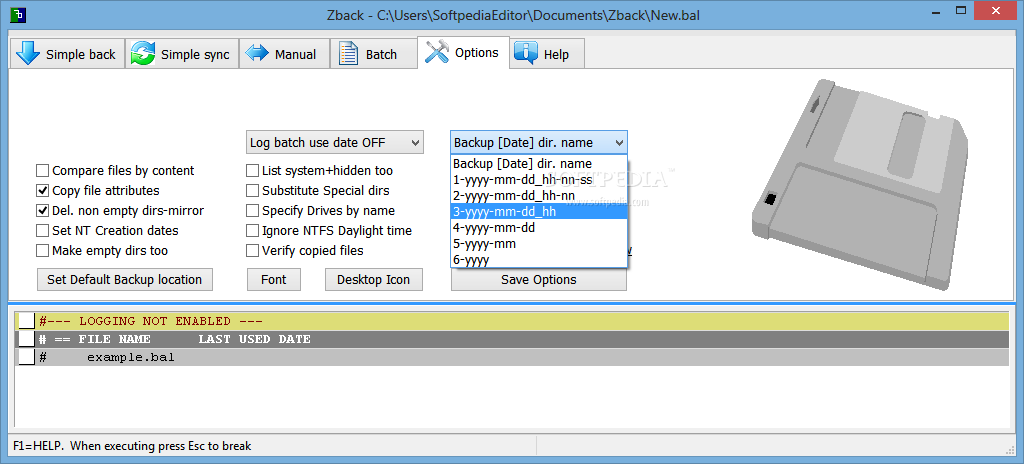Click the Zback app icon in title bar
Screen dimensions: 1024x464
20,14
